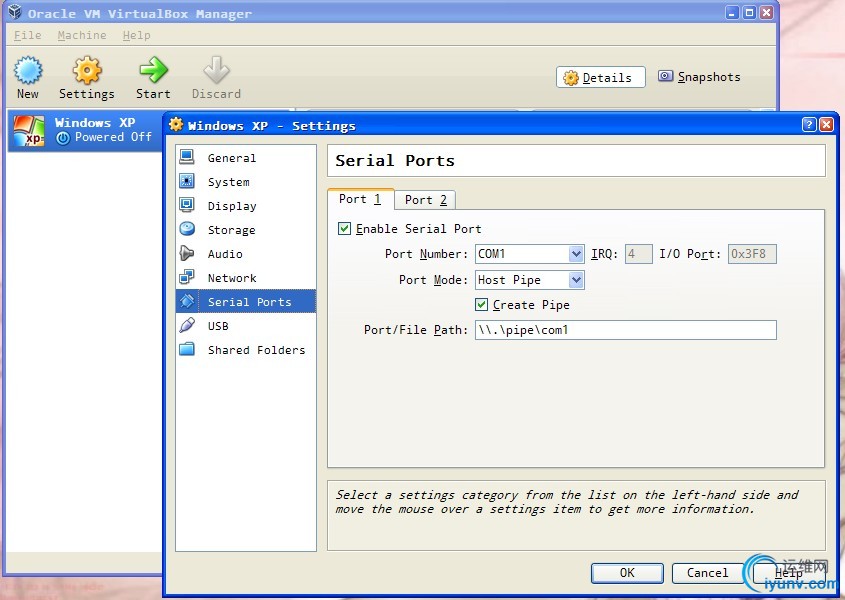This screenshot has width=845, height=600.
Task: Expand the Port Number COM1 dropdown
Action: tap(576, 254)
